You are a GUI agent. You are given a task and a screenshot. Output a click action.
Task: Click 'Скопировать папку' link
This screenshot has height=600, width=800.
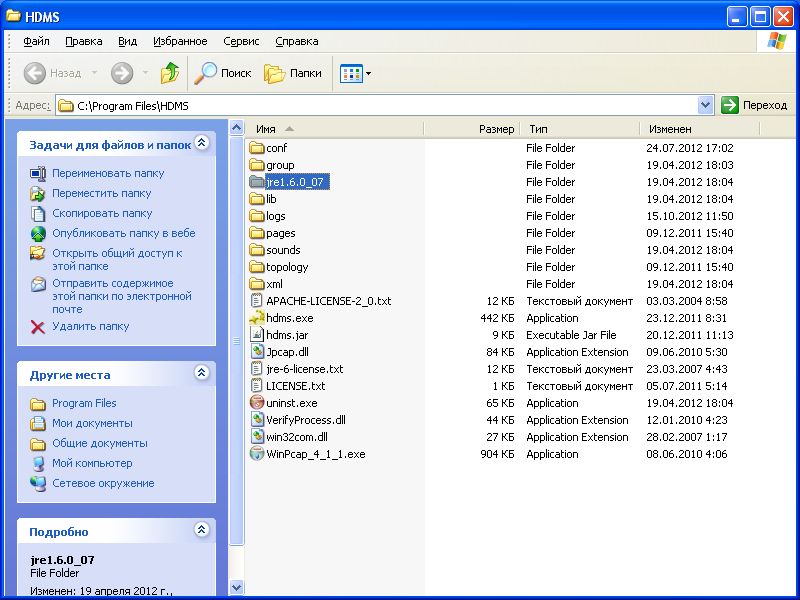(x=102, y=213)
